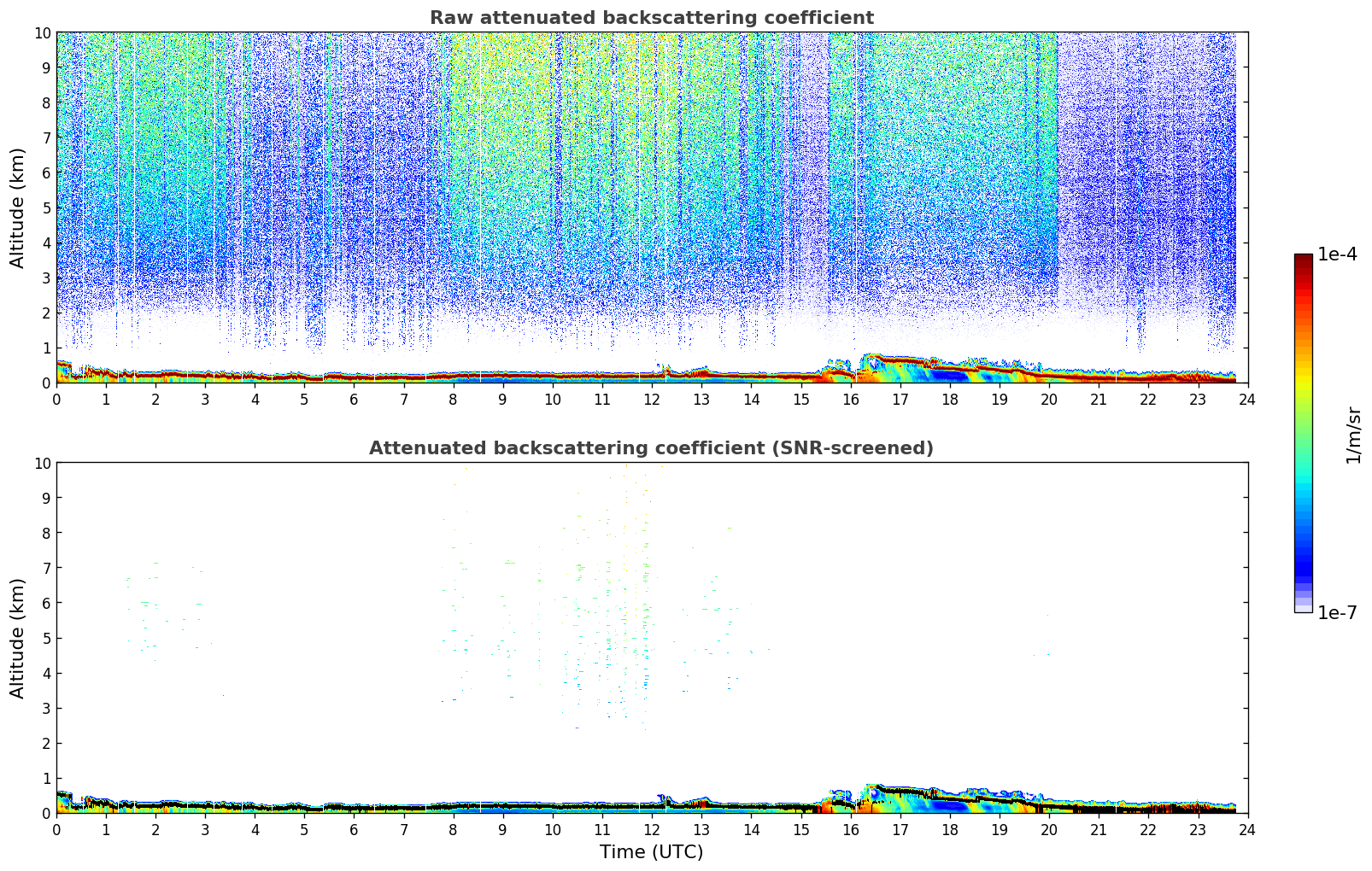
Task: Click the colorbar's "1e-7" minimum label
Action: 1337,612
